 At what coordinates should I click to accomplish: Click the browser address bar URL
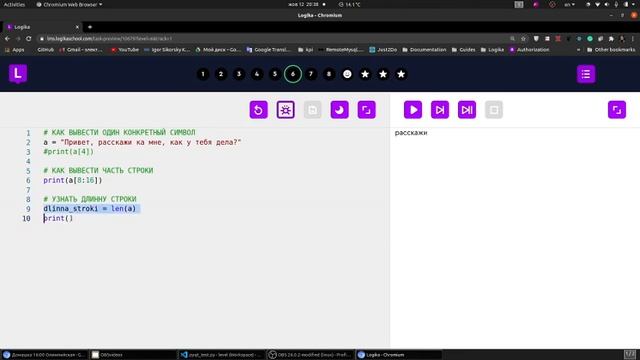coord(109,38)
